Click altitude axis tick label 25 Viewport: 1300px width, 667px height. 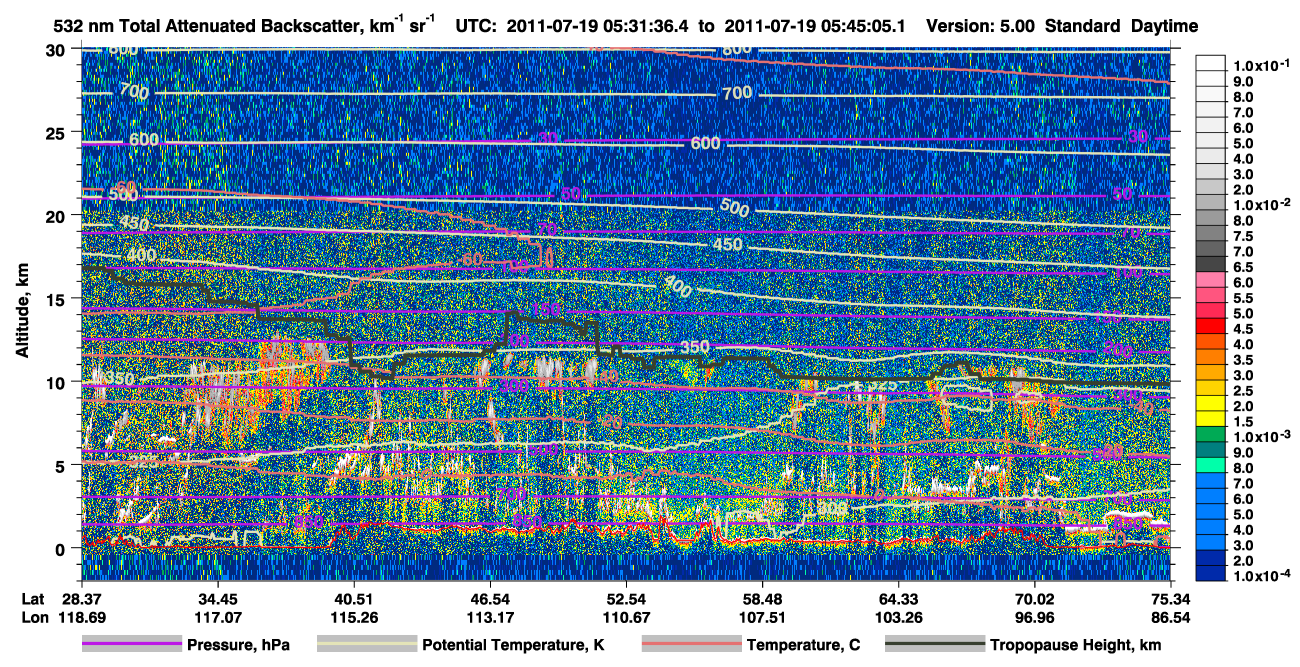point(57,132)
